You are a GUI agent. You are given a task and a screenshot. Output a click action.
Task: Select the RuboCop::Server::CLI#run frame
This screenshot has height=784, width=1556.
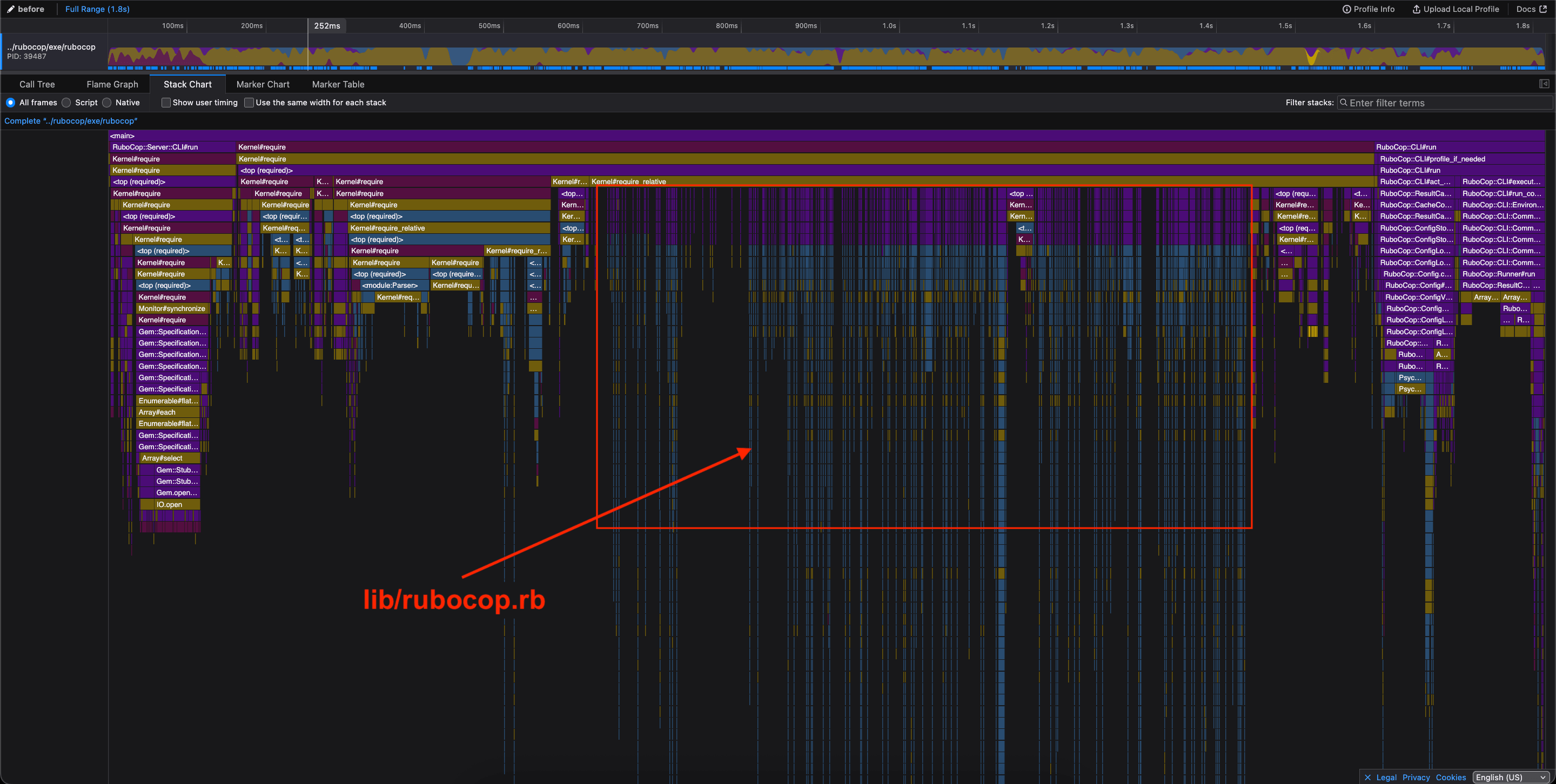point(173,147)
